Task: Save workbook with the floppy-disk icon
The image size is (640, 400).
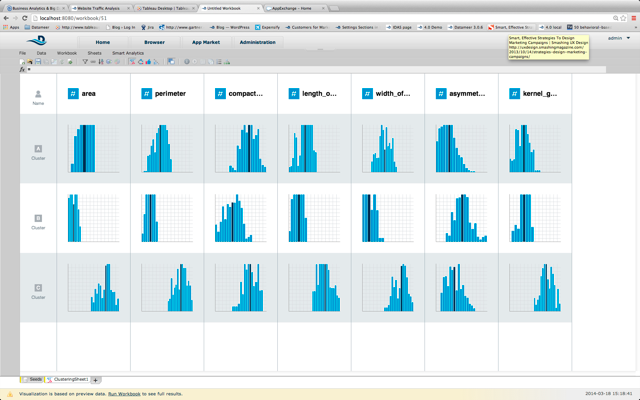Action: click(x=38, y=62)
